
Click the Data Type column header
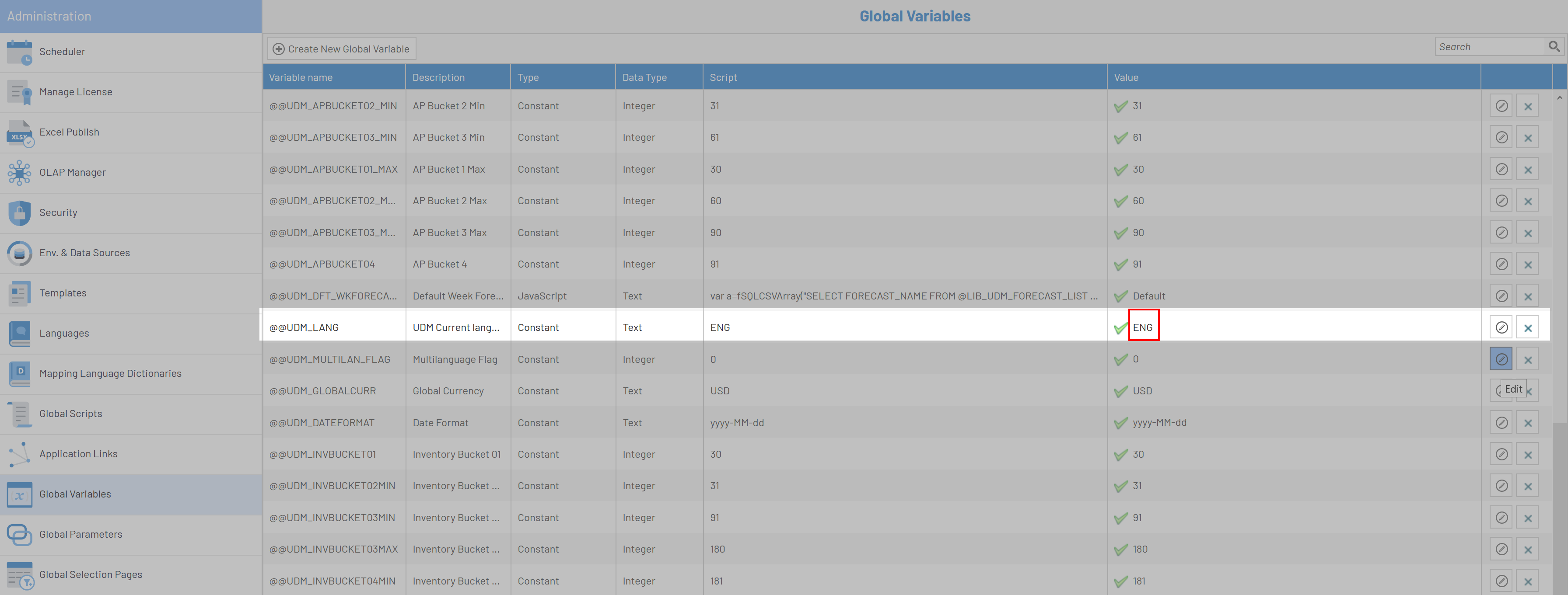click(644, 77)
